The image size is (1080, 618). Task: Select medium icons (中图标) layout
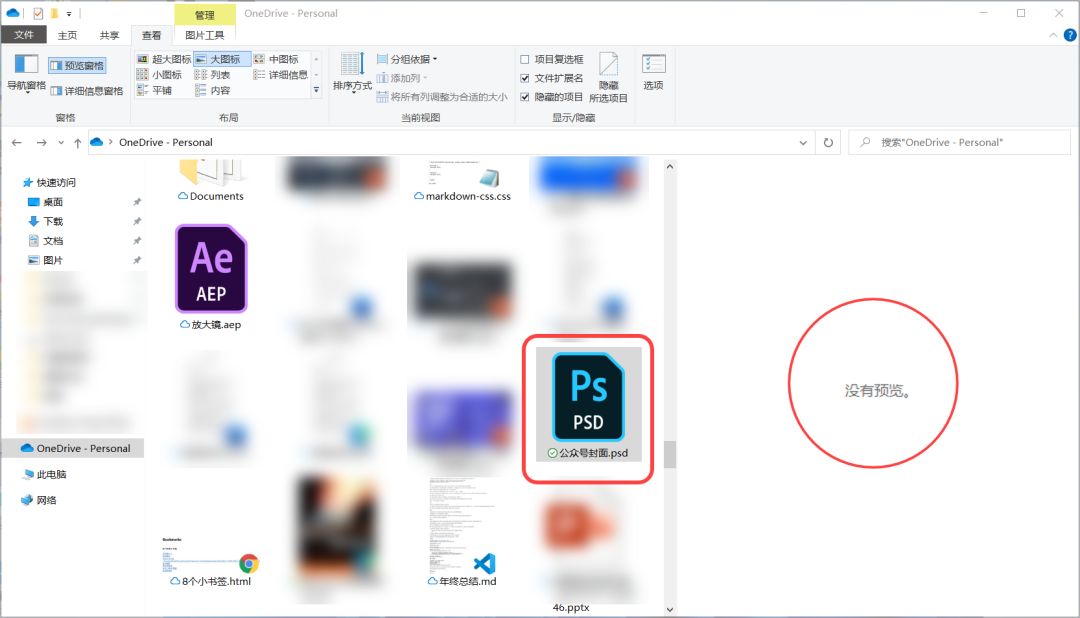point(279,59)
